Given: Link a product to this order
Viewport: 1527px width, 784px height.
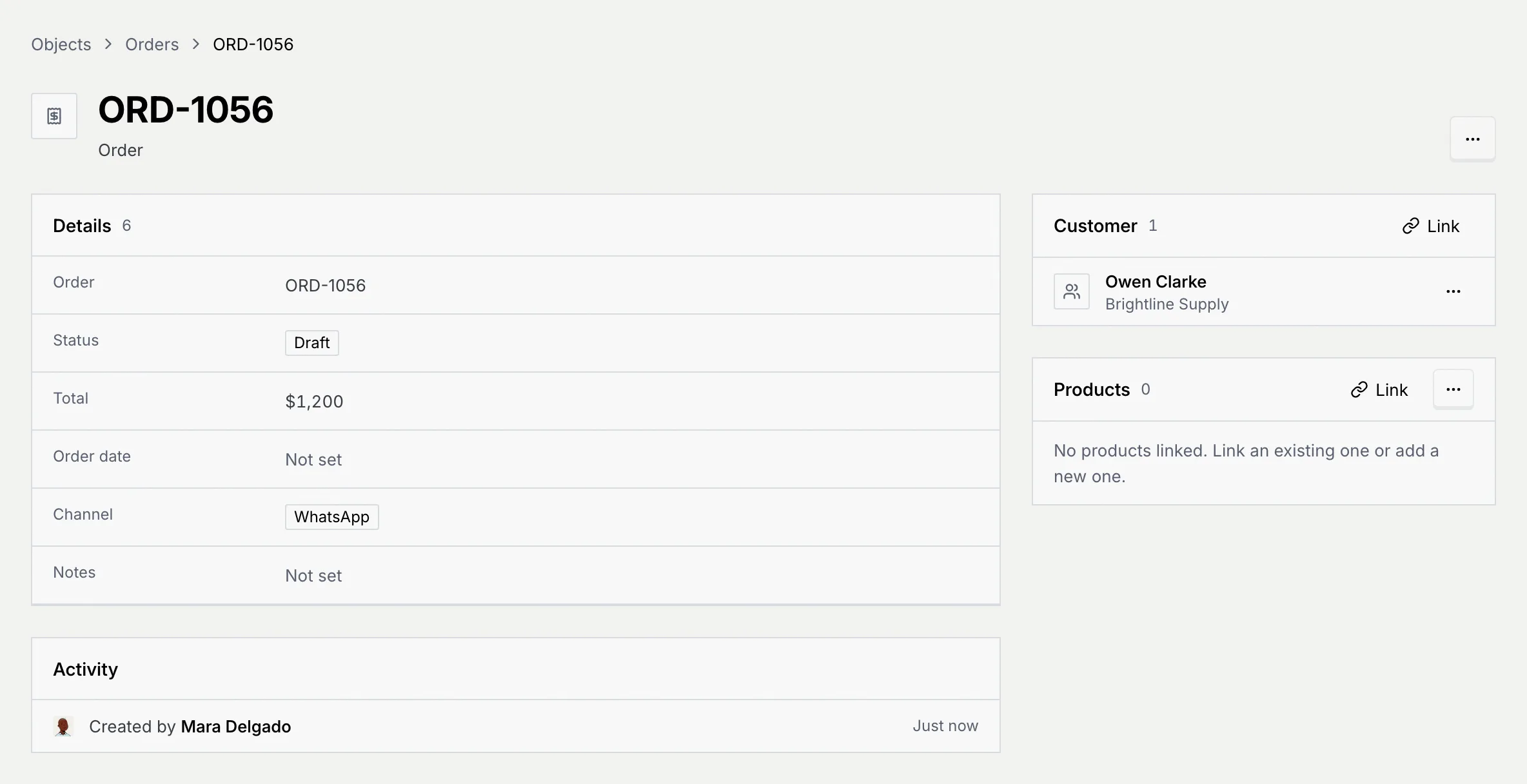Looking at the screenshot, I should 1379,389.
